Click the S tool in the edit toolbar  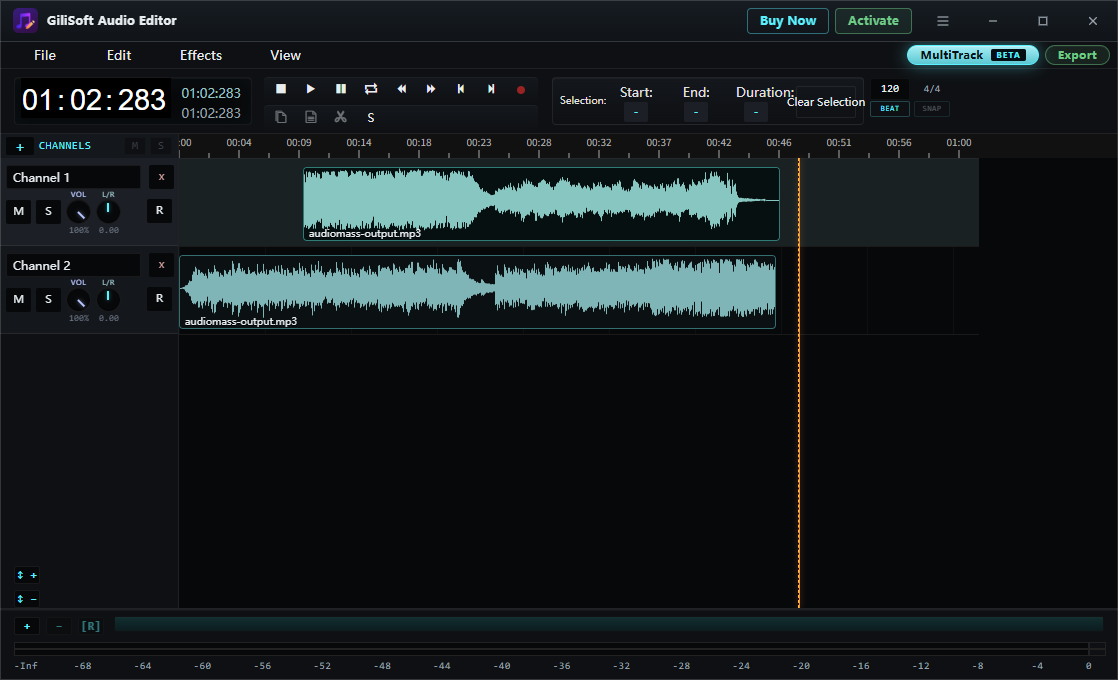(x=371, y=118)
